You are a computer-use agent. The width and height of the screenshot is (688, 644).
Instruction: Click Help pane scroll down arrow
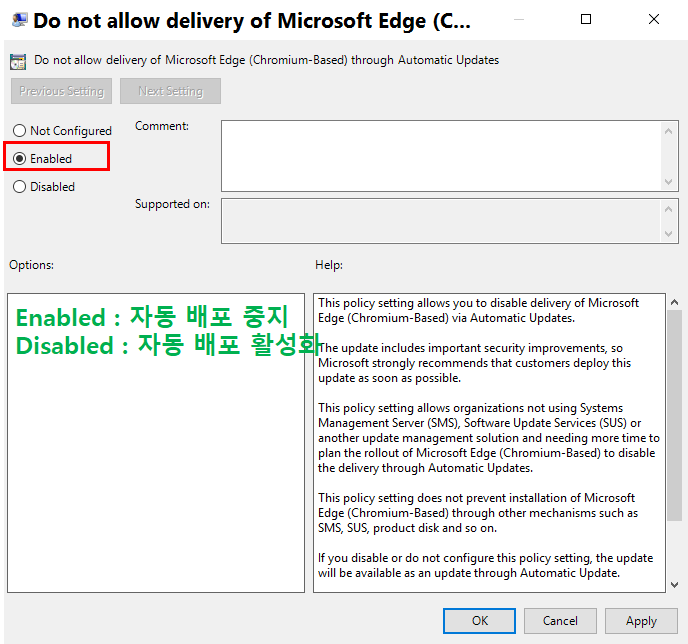[675, 585]
